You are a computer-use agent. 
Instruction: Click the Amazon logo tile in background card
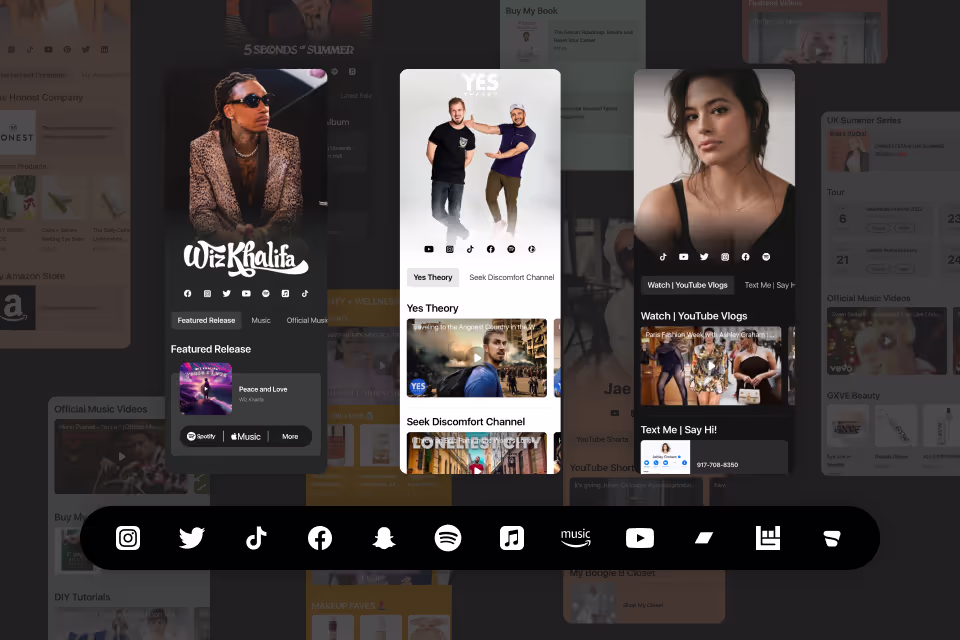(15, 308)
